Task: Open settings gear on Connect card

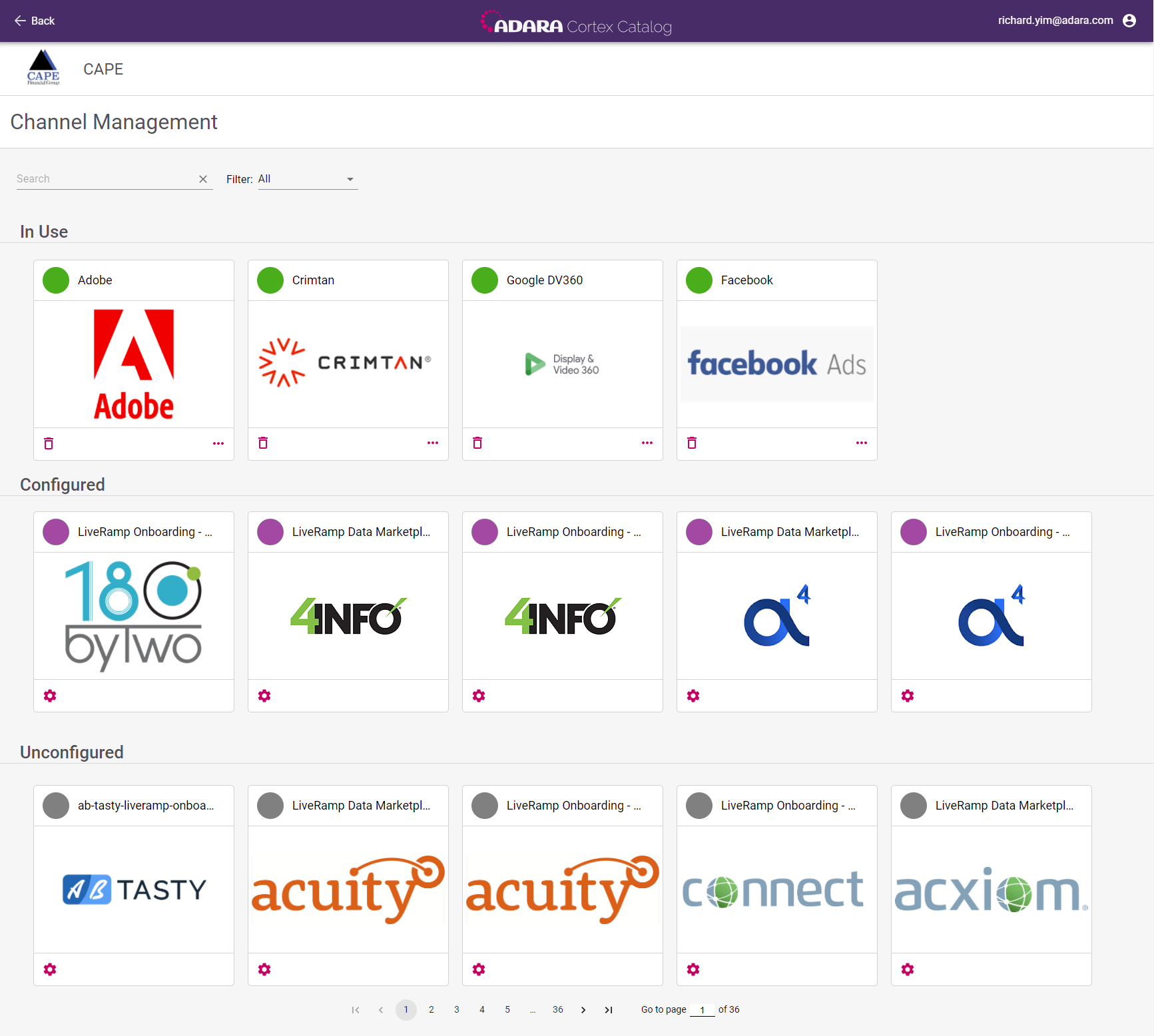Action: point(693,969)
